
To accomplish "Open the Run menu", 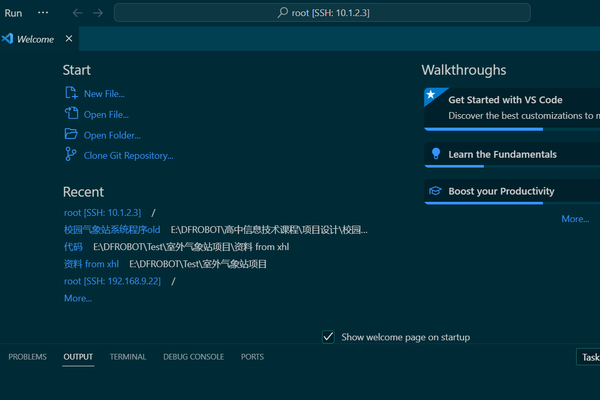I will tap(13, 13).
